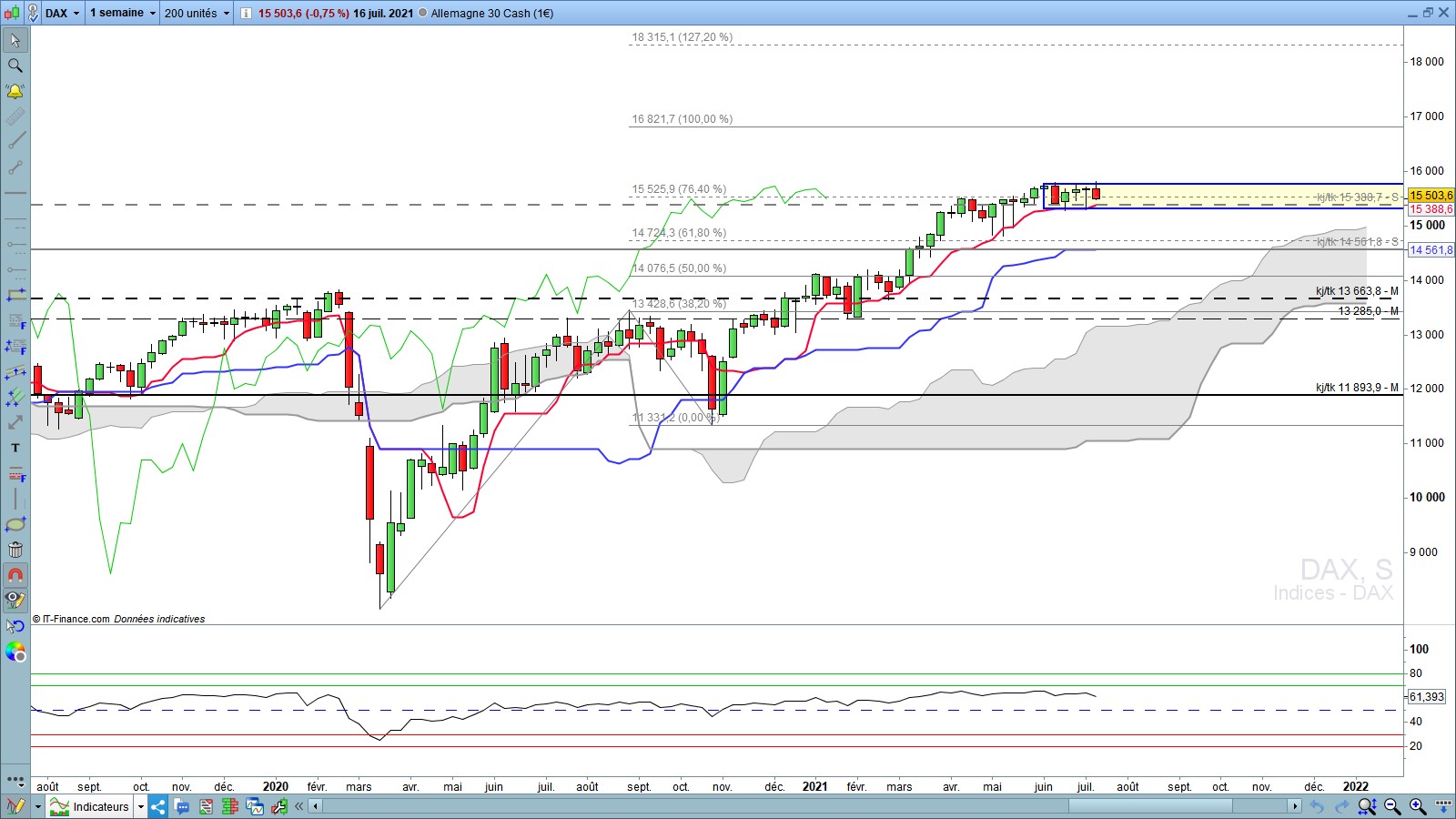The height and width of the screenshot is (819, 1456).
Task: Pick the ruler measurement tool
Action: pyautogui.click(x=15, y=116)
